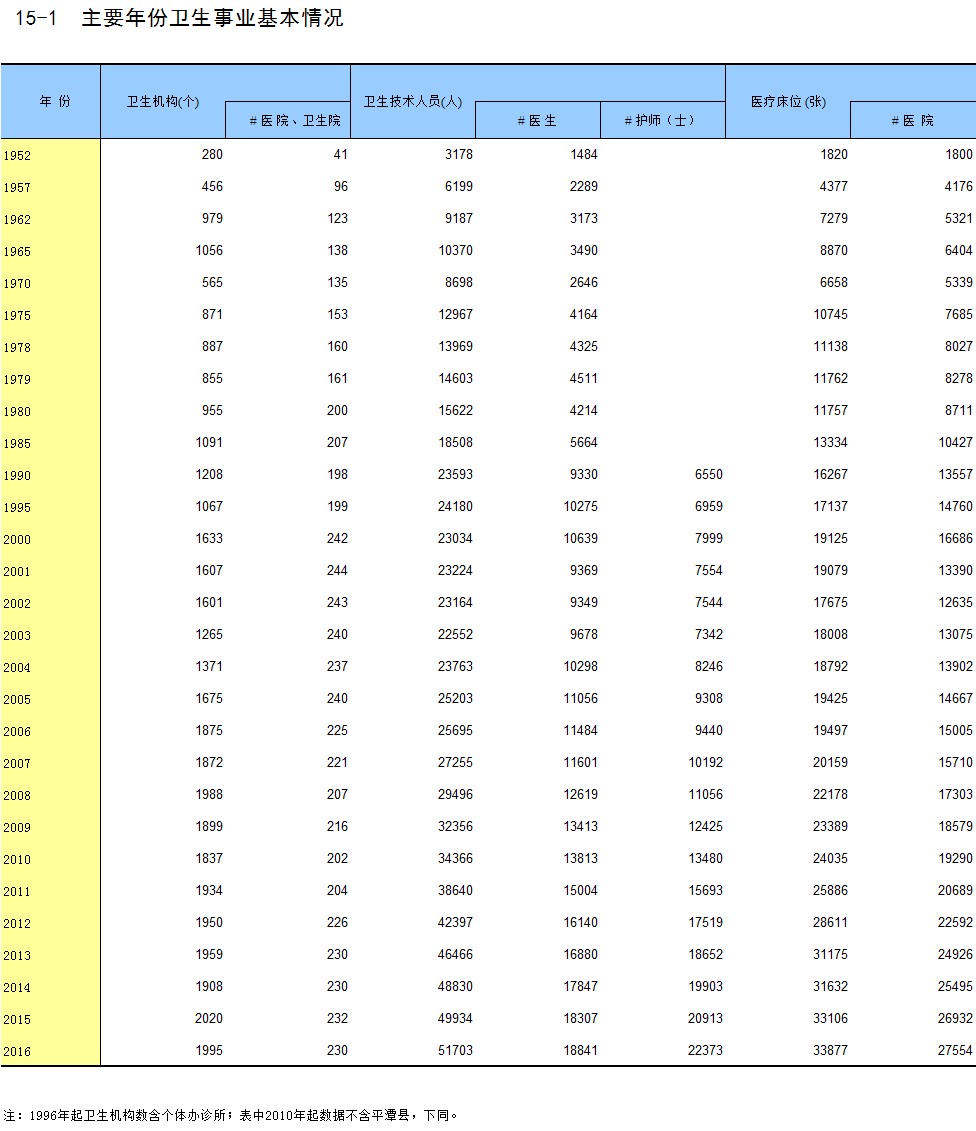Click the year cell 2010
This screenshot has height=1131, width=976.
[x=17, y=859]
